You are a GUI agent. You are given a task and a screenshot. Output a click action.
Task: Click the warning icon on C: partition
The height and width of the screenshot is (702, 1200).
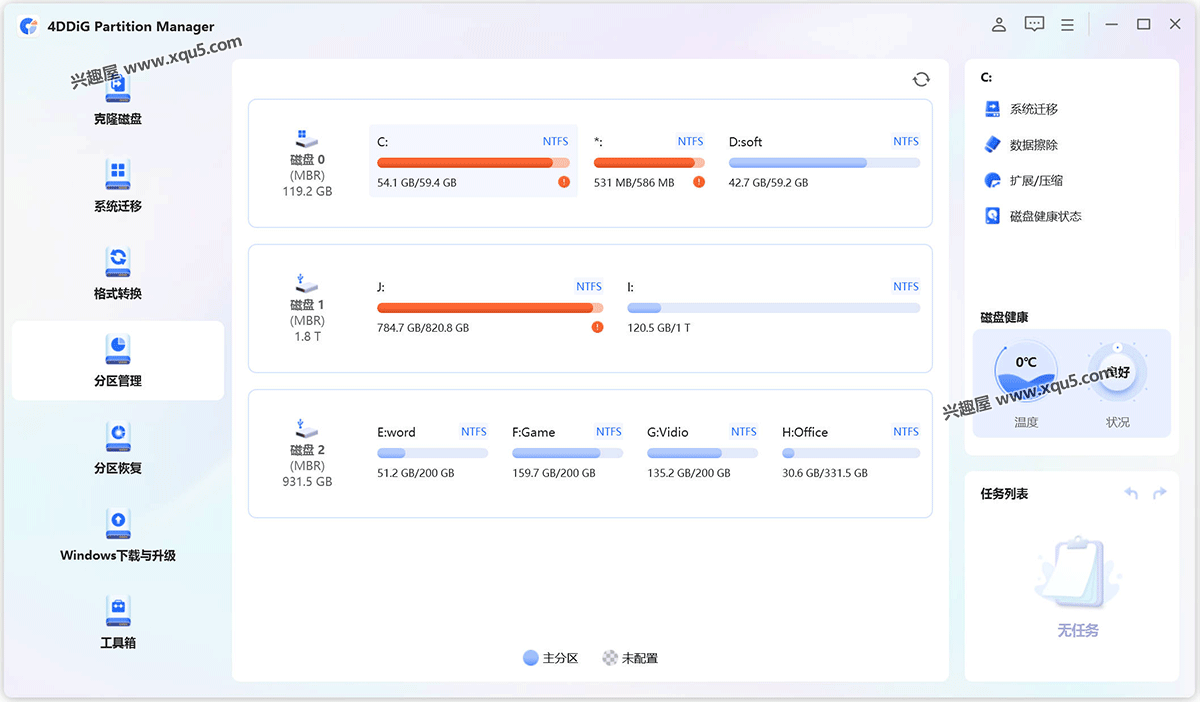(x=564, y=182)
